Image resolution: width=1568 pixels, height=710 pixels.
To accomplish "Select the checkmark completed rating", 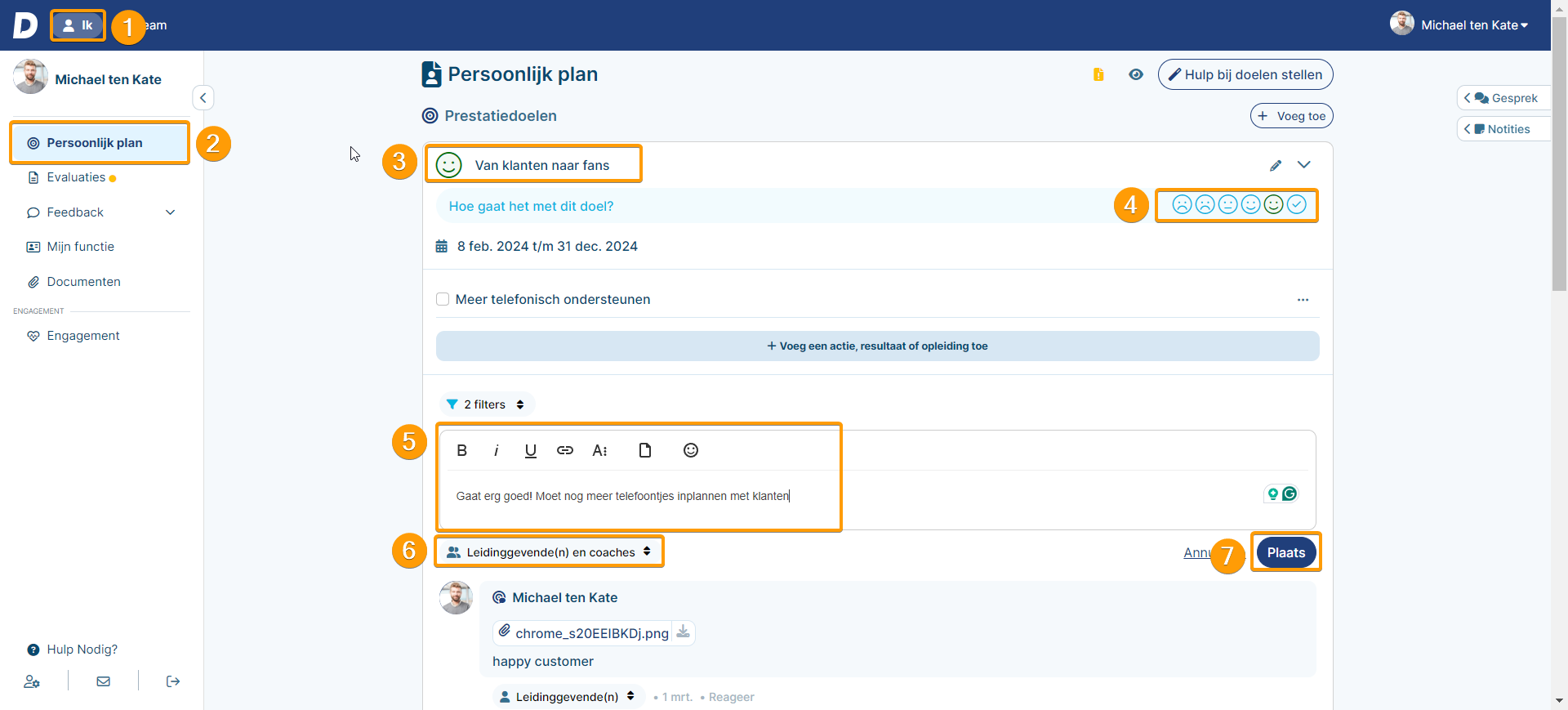I will click(x=1296, y=204).
